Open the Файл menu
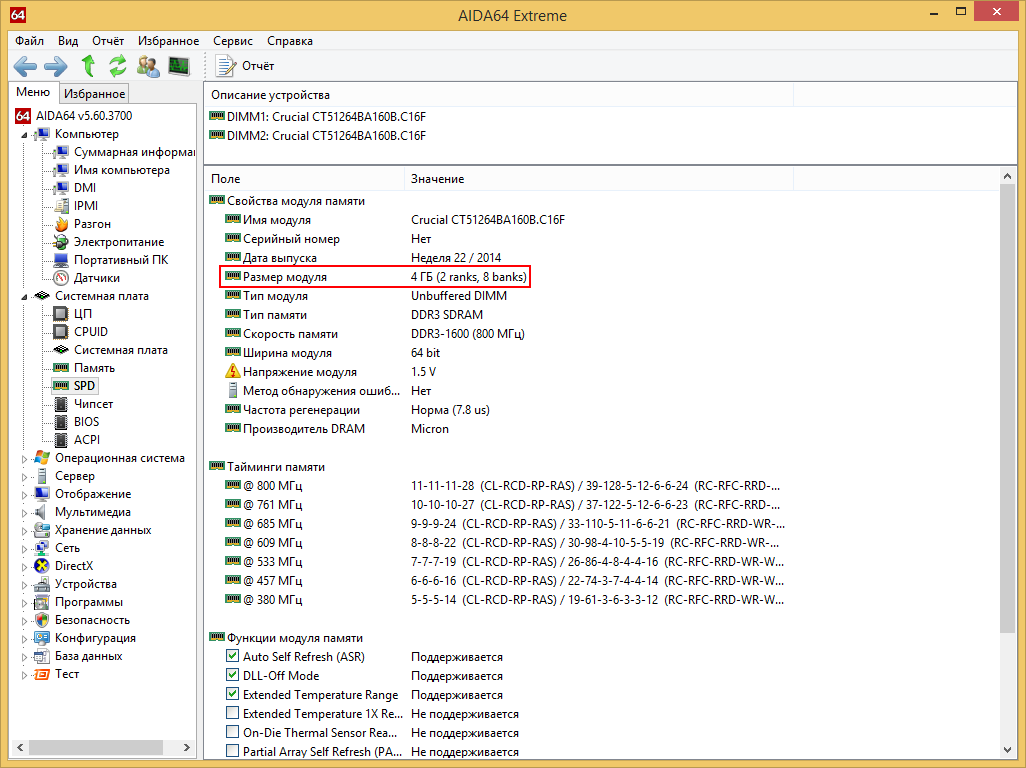 tap(29, 41)
